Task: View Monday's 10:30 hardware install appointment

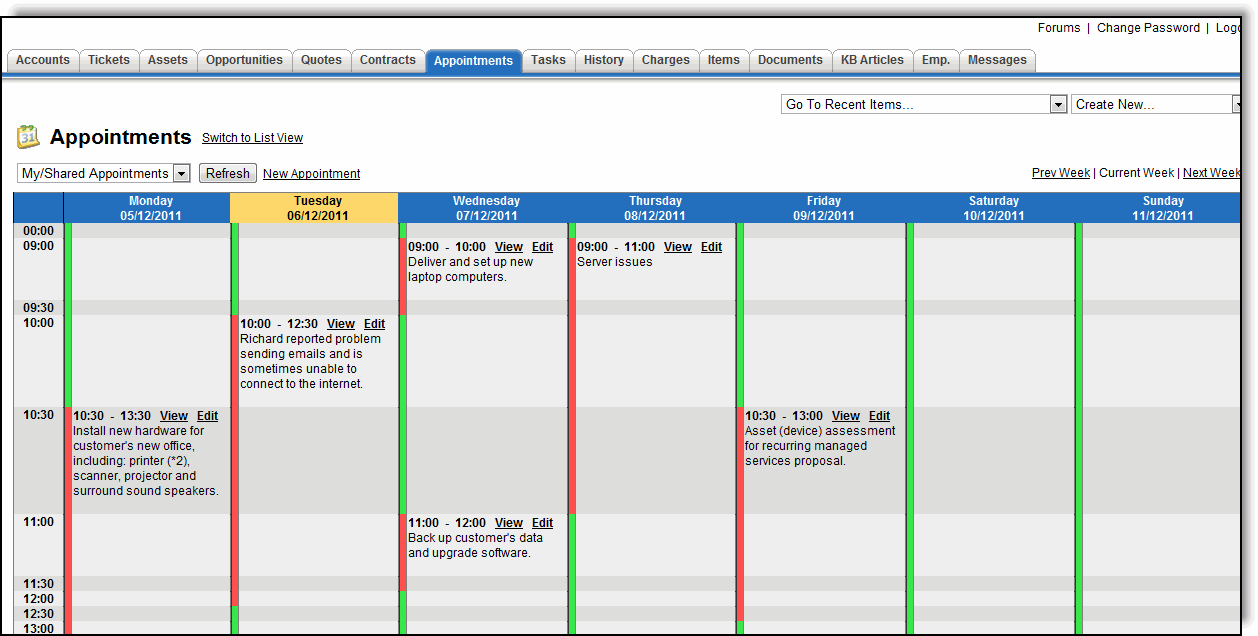Action: (x=174, y=416)
